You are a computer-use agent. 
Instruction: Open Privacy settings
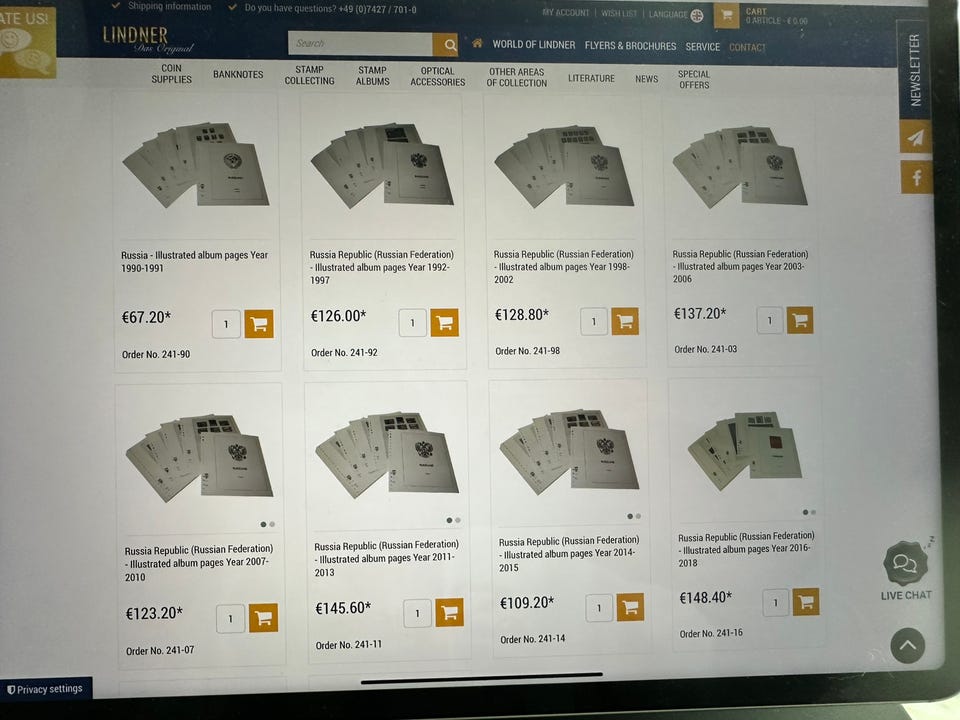pos(45,689)
